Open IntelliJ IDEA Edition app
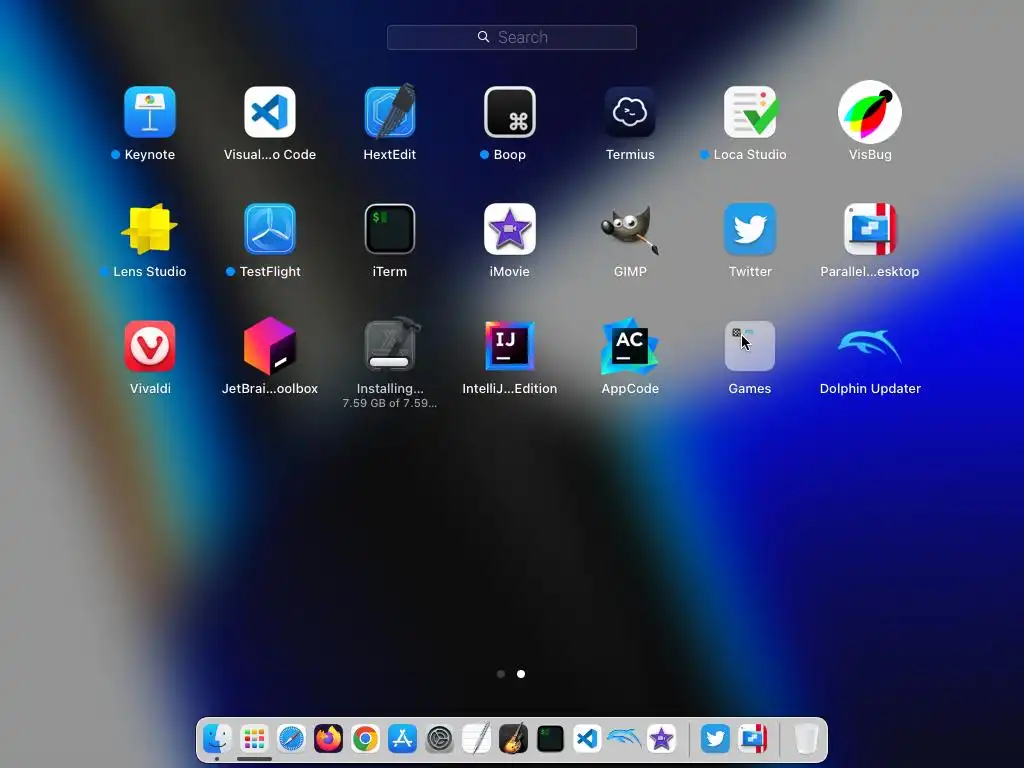1024x768 pixels. (510, 346)
